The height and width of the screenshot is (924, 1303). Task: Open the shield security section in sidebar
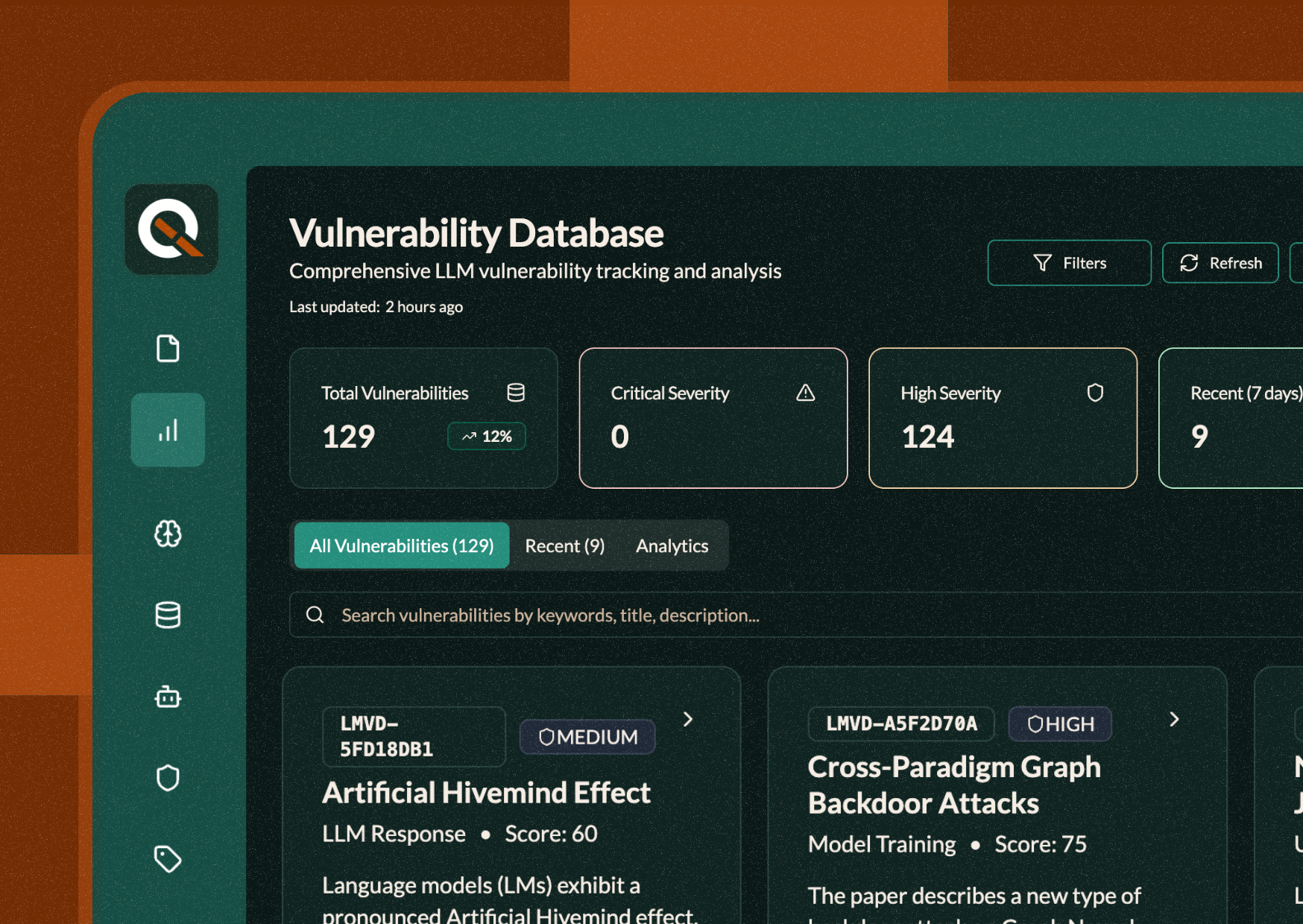coord(168,777)
